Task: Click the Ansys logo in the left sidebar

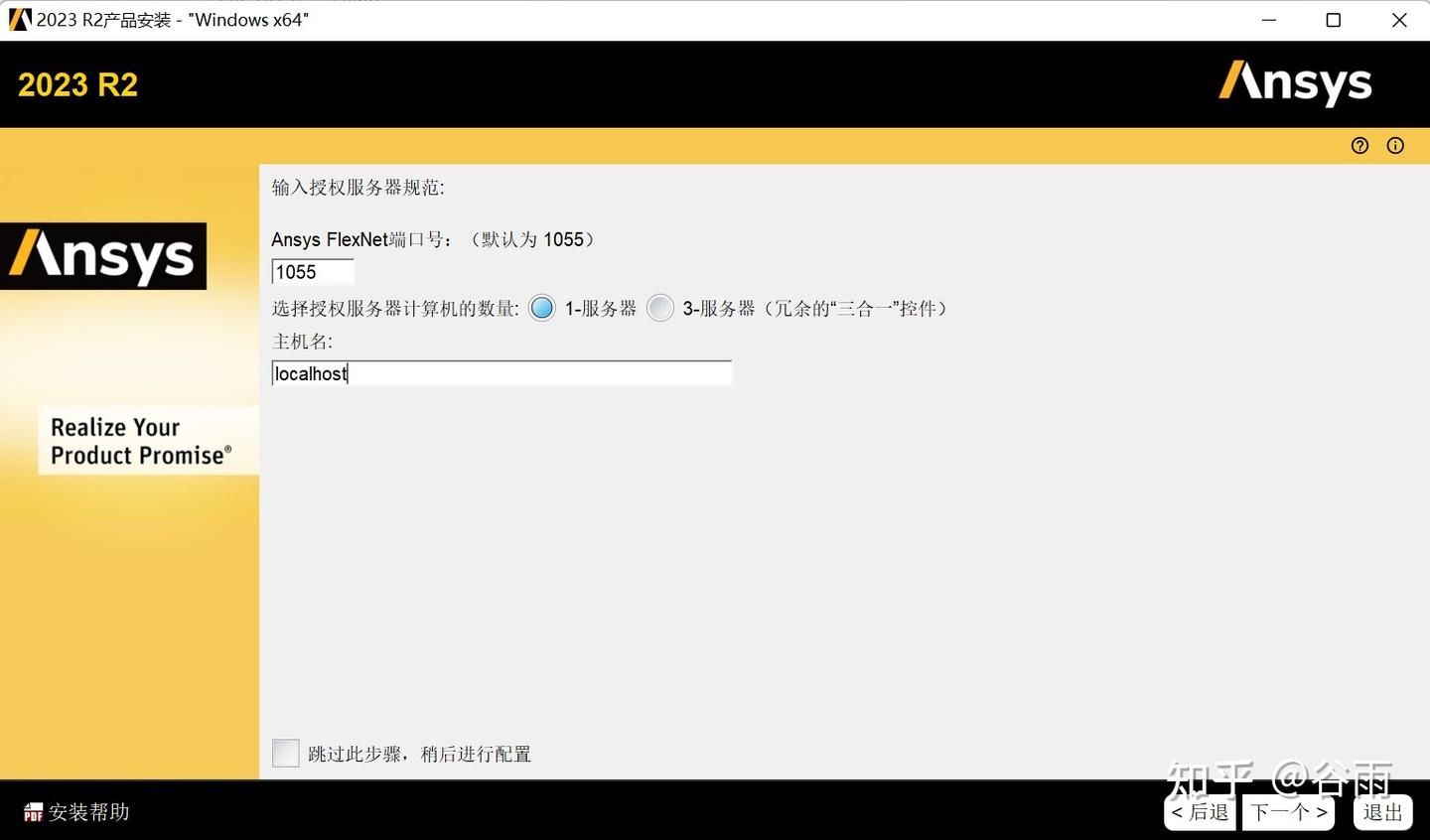Action: click(103, 256)
